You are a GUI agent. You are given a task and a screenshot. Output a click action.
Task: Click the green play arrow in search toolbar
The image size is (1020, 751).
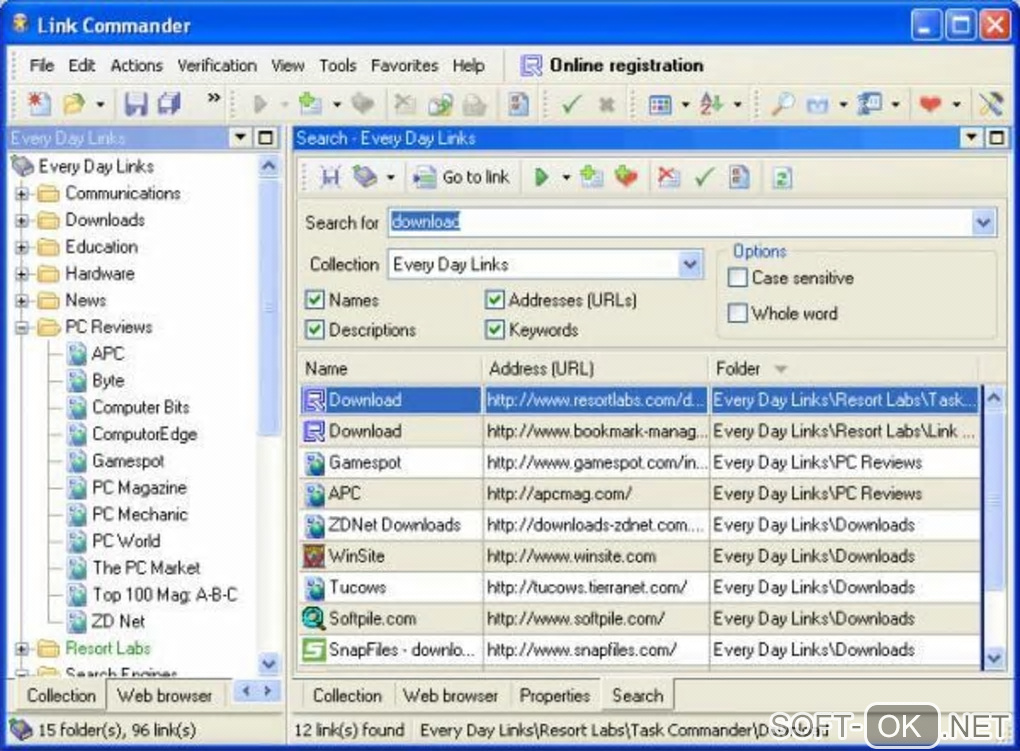(x=541, y=177)
